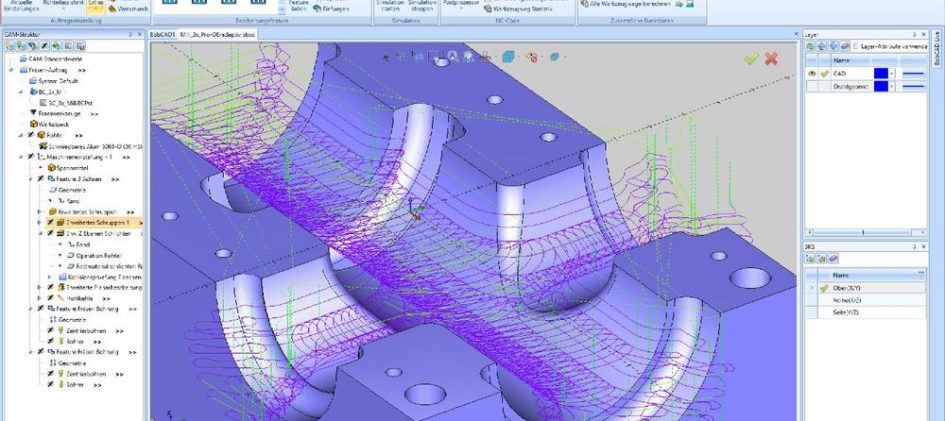Enable the Layer-Attribute verwenden checkbox

[x=853, y=46]
